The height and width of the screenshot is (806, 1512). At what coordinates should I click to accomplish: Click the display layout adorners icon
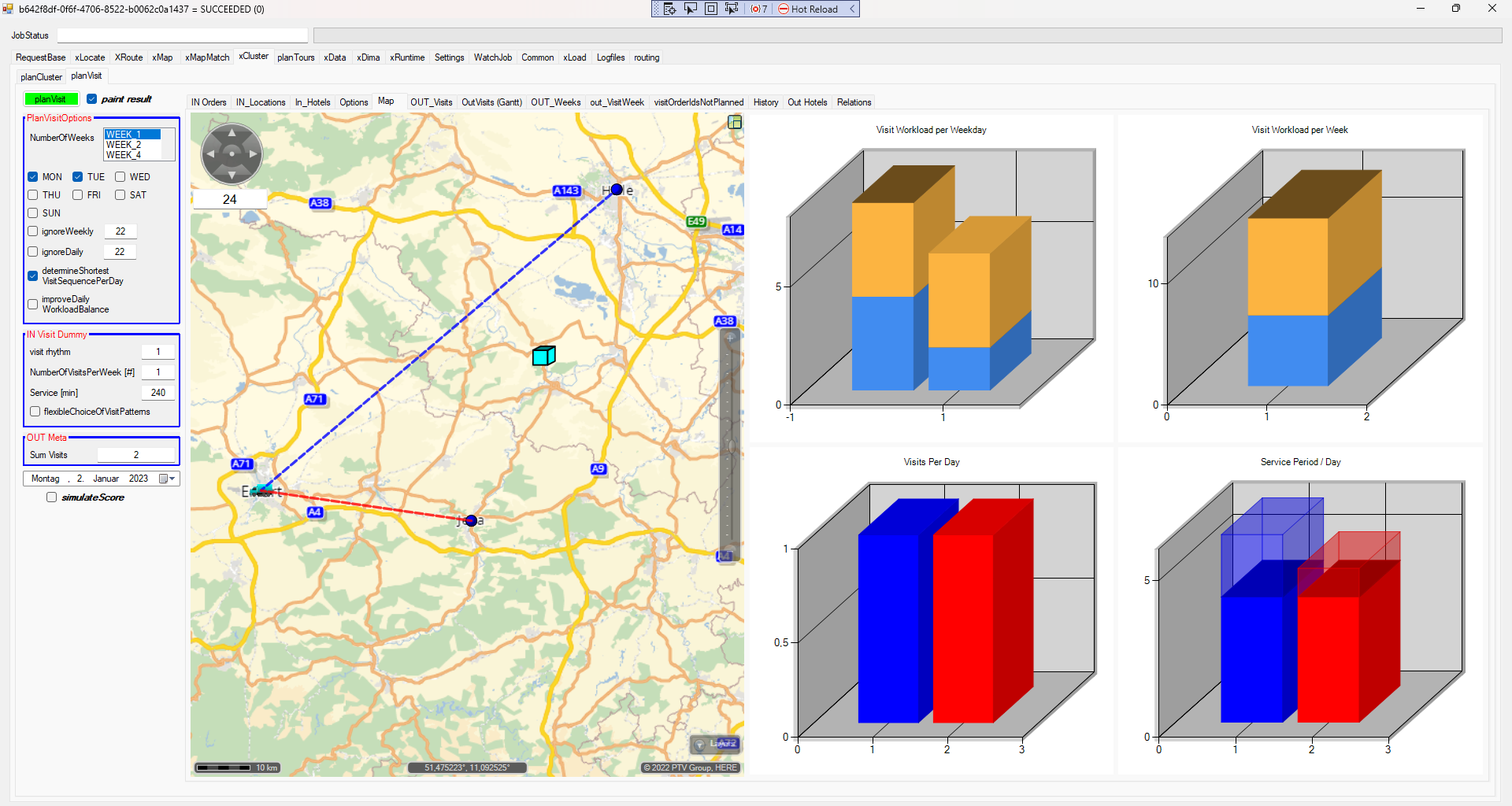click(x=711, y=9)
